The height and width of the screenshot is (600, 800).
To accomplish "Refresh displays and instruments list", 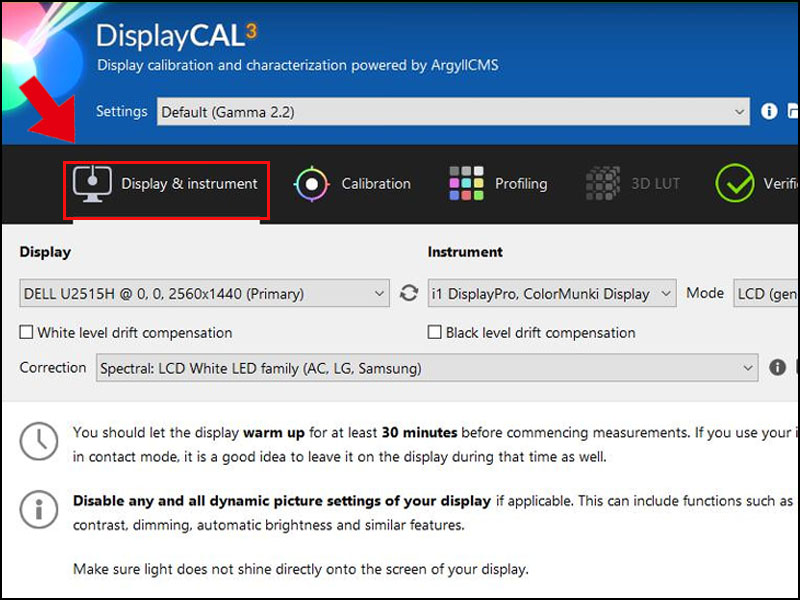I will 409,293.
